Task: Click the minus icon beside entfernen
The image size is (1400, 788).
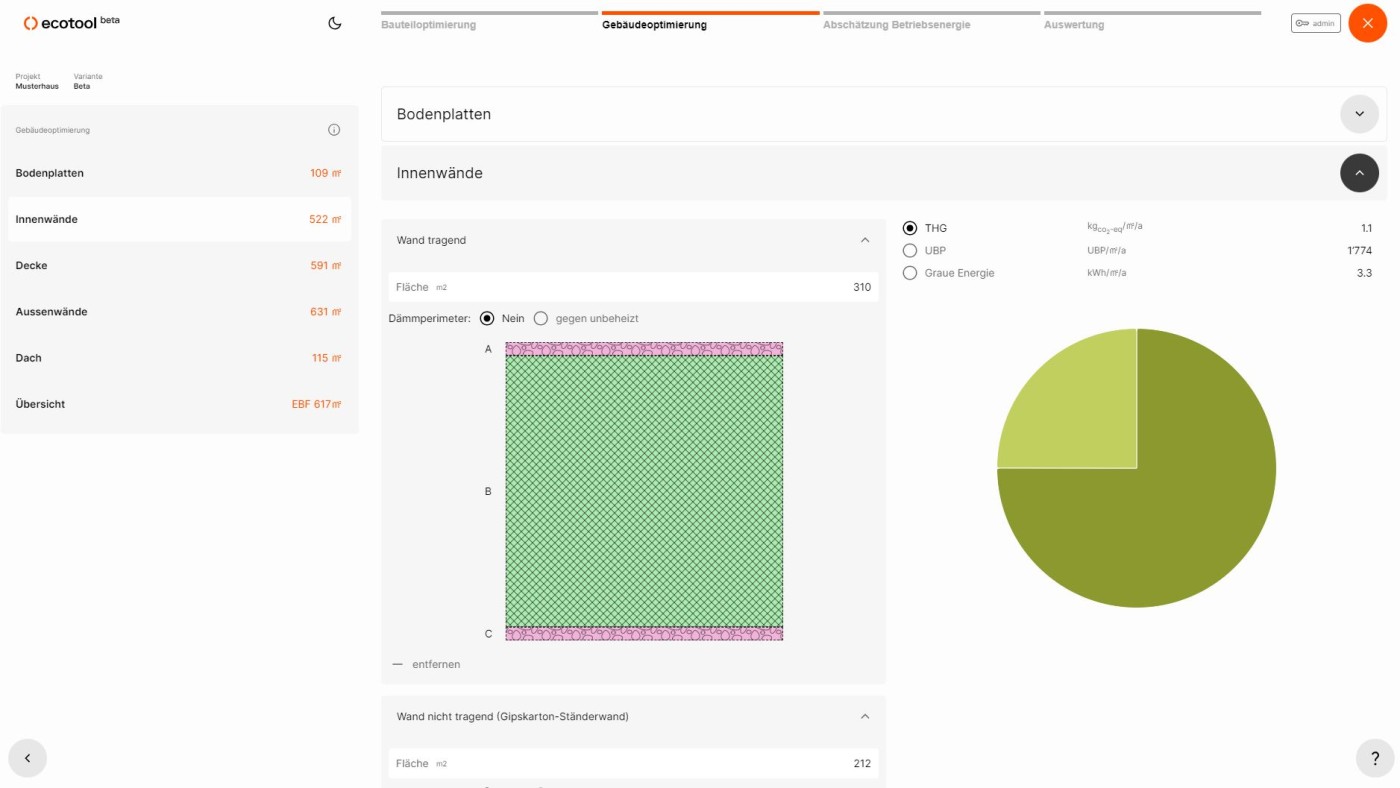Action: [x=397, y=664]
